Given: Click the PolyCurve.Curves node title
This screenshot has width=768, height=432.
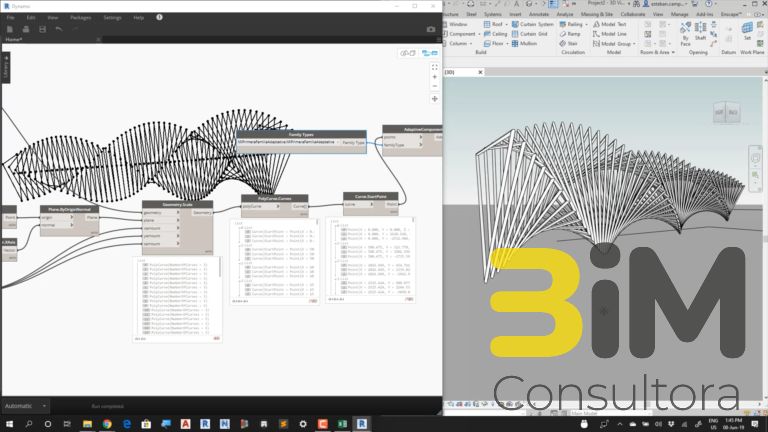Looking at the screenshot, I should tap(275, 198).
